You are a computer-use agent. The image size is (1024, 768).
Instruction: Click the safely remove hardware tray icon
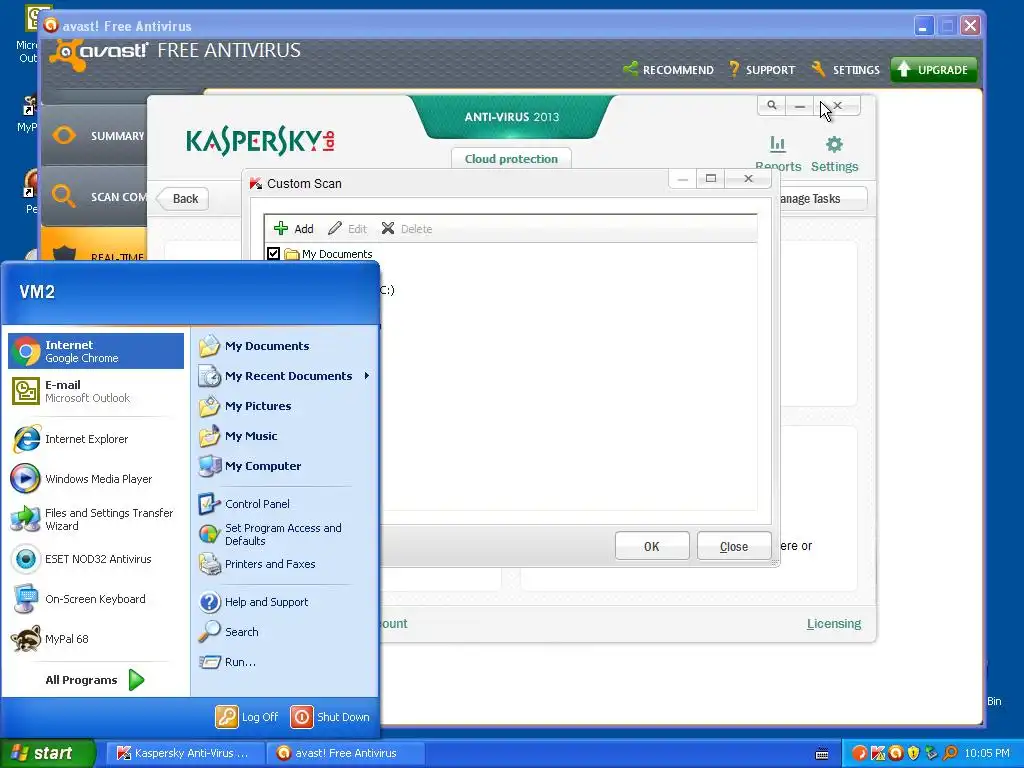tap(931, 754)
